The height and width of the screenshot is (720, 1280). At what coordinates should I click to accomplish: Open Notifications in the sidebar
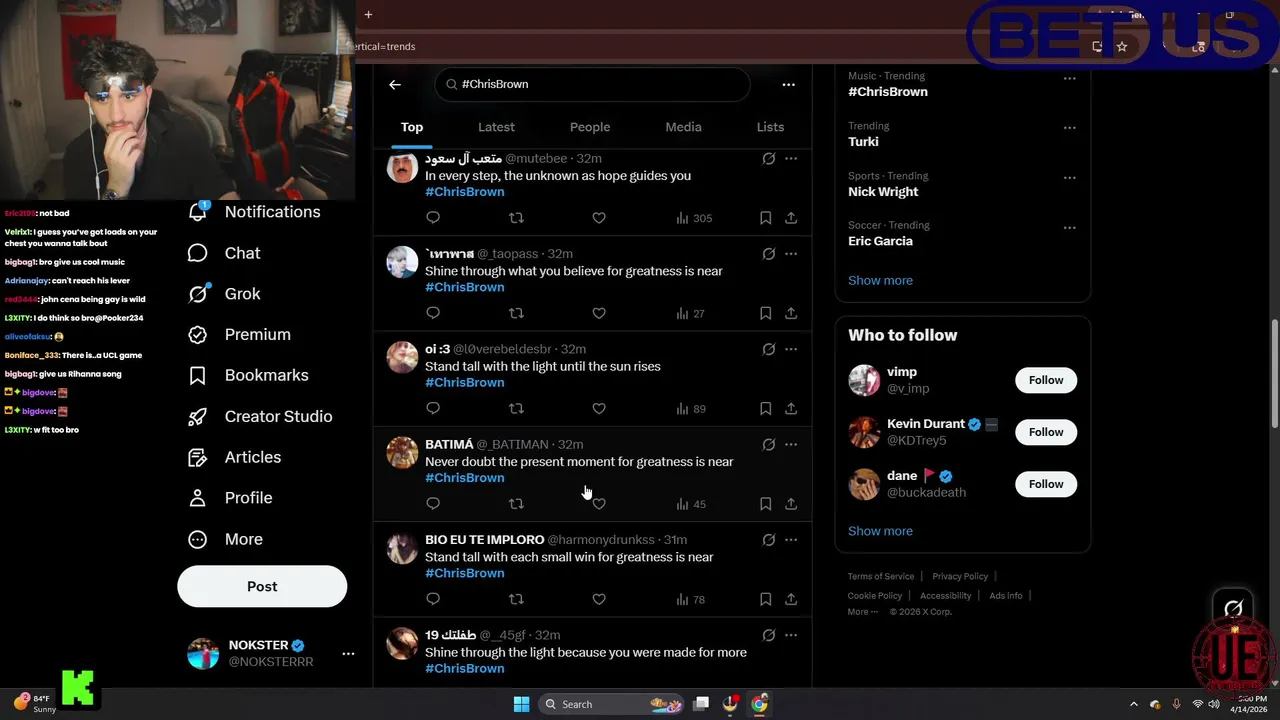254,212
